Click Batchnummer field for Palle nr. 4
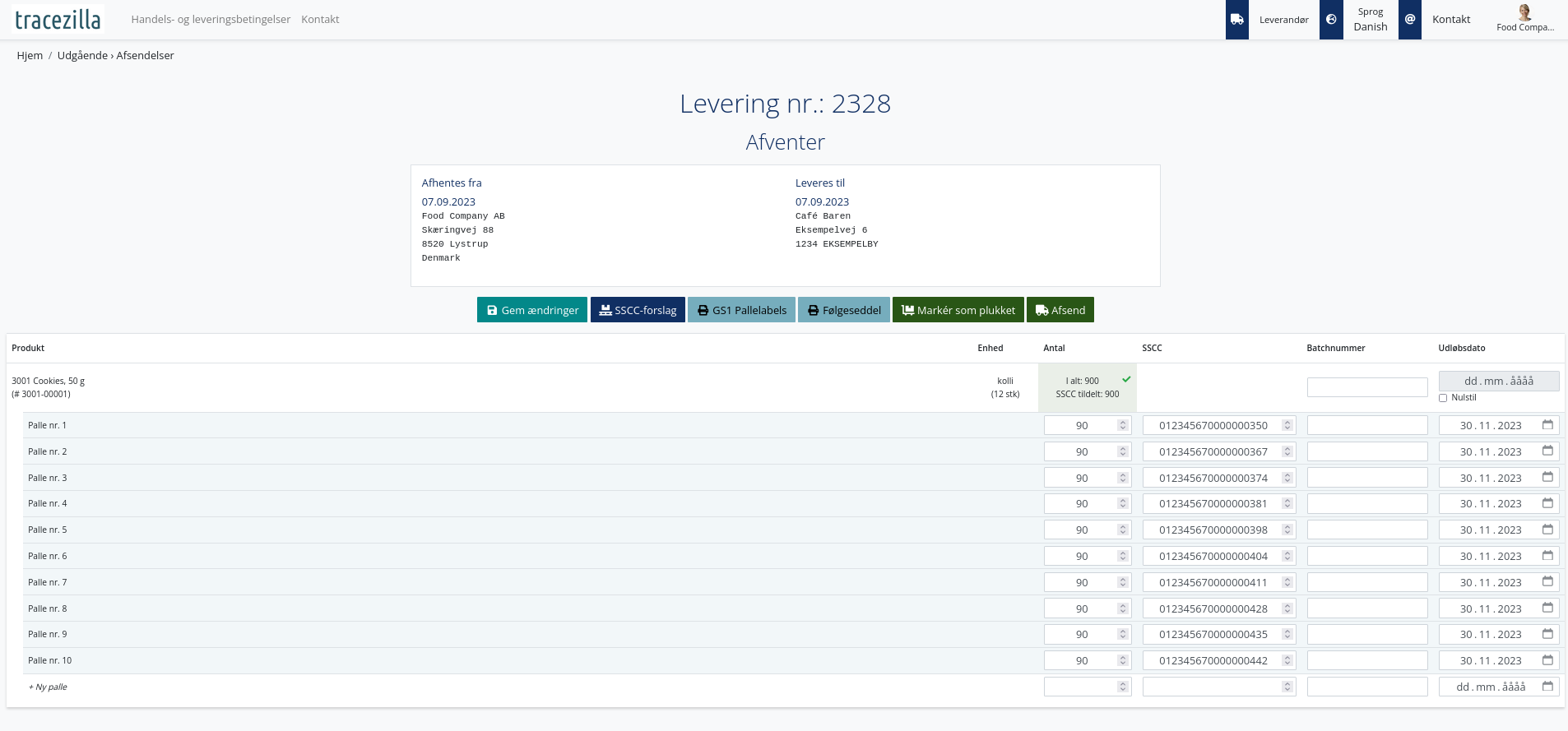This screenshot has height=731, width=1568. pos(1366,504)
